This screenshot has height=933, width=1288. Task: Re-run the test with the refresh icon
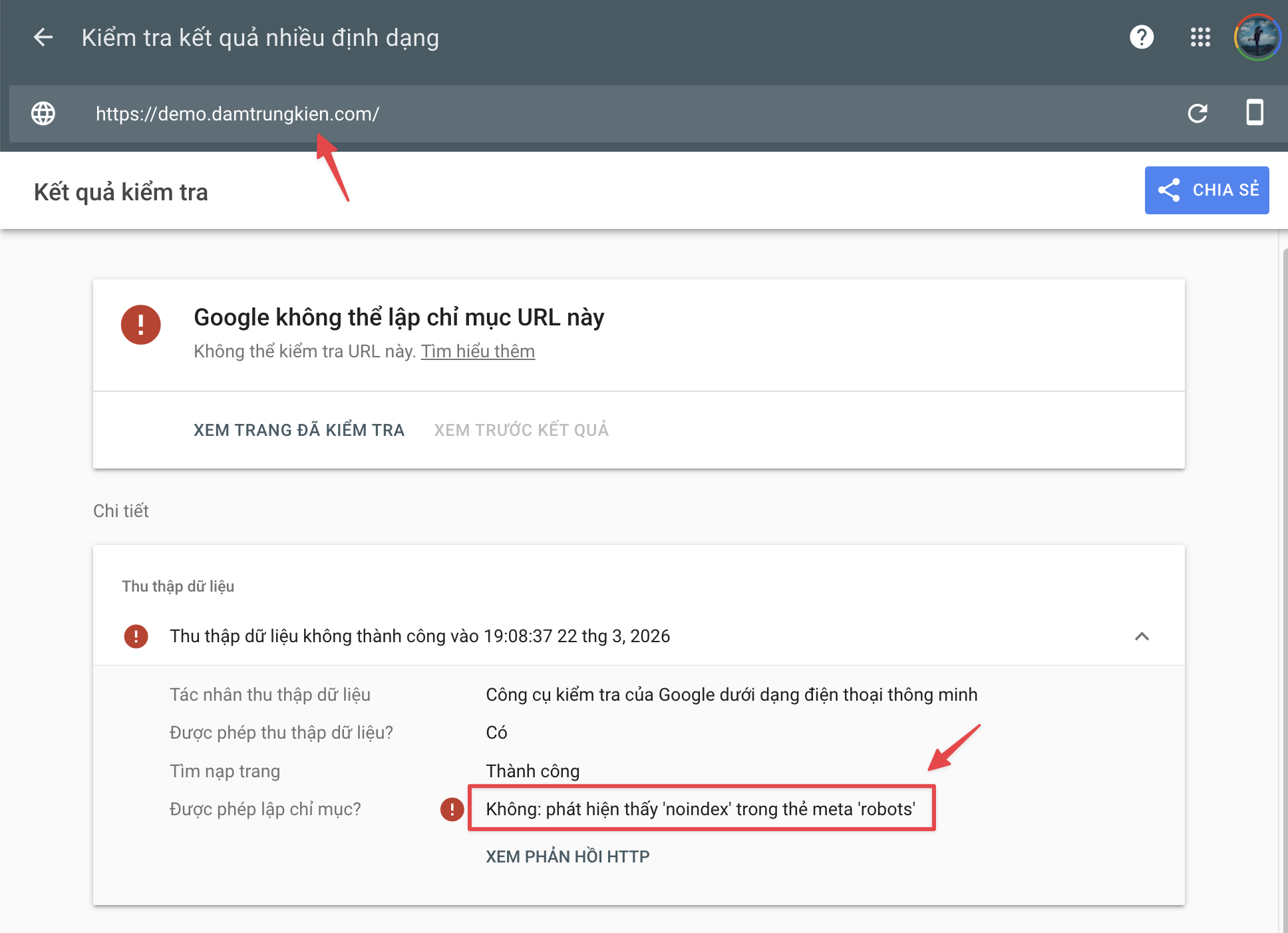1198,114
